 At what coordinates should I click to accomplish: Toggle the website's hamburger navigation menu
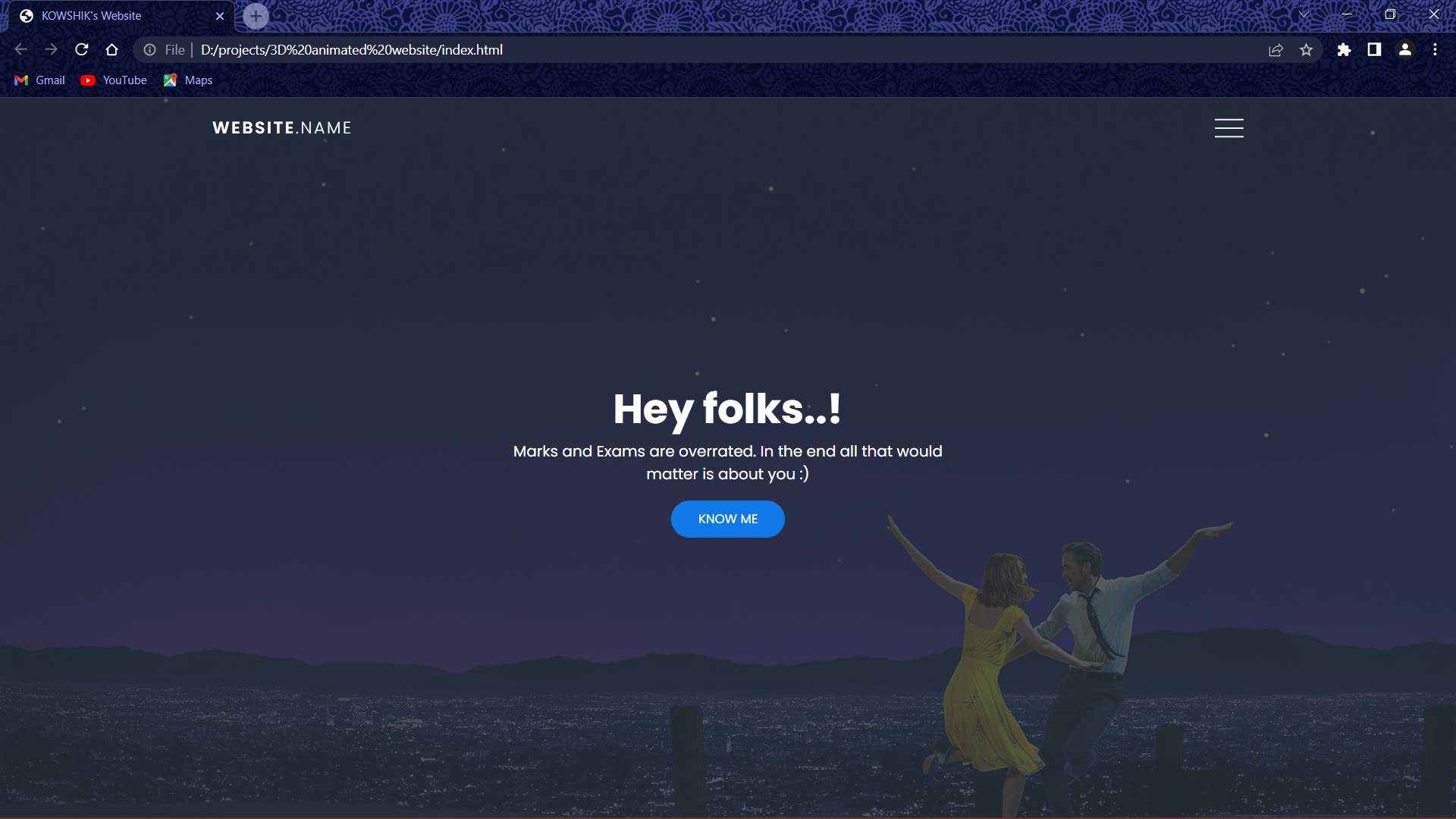click(x=1228, y=127)
